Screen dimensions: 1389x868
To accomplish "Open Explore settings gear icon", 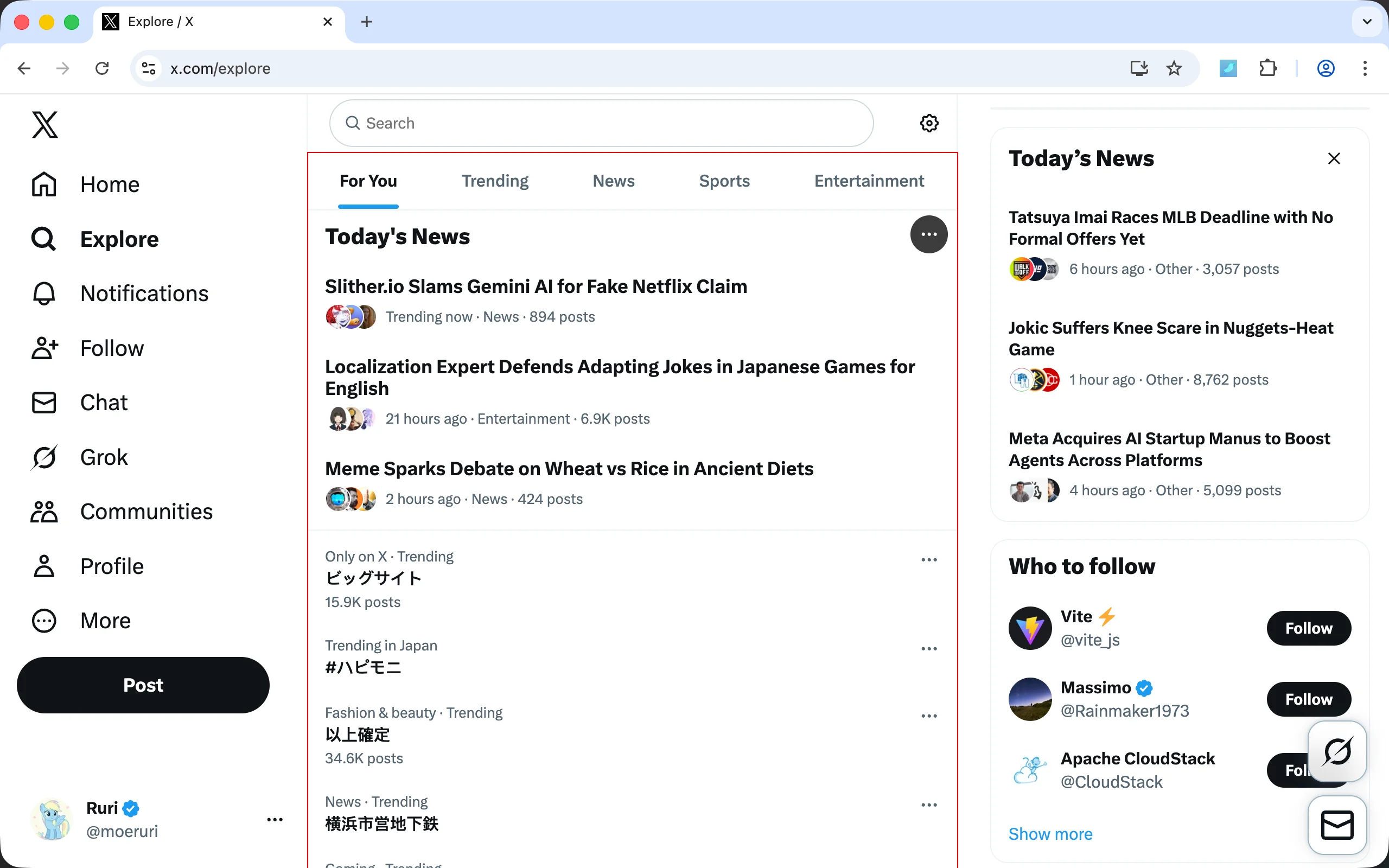I will pos(929,123).
